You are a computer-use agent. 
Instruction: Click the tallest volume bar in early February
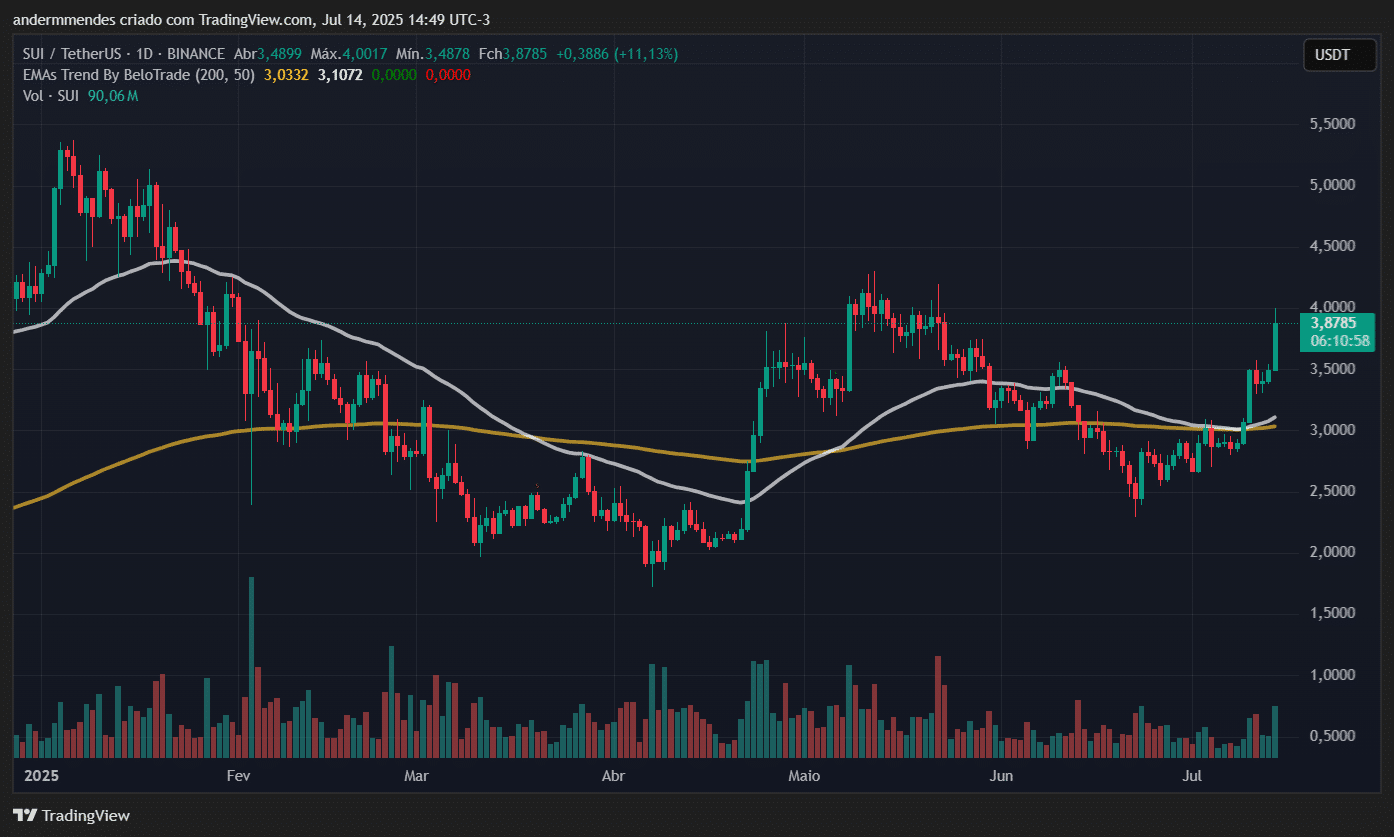pos(251,667)
